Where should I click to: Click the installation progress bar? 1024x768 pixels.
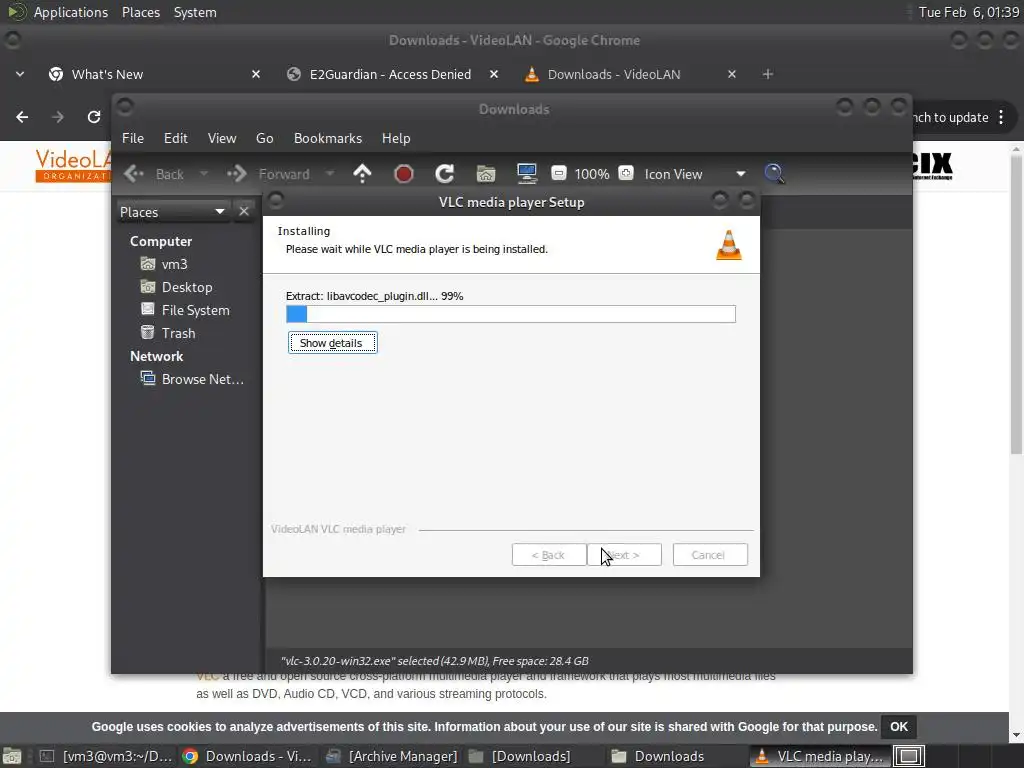[511, 314]
